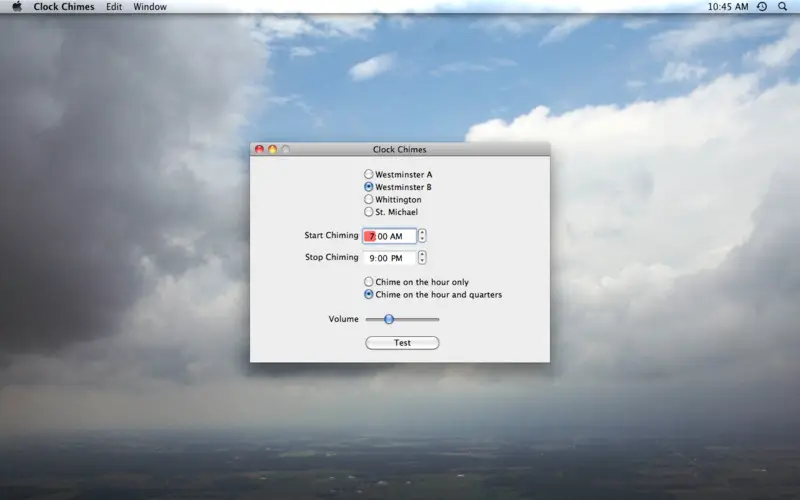Select the Westminster B chime
This screenshot has height=500, width=800.
click(398, 187)
